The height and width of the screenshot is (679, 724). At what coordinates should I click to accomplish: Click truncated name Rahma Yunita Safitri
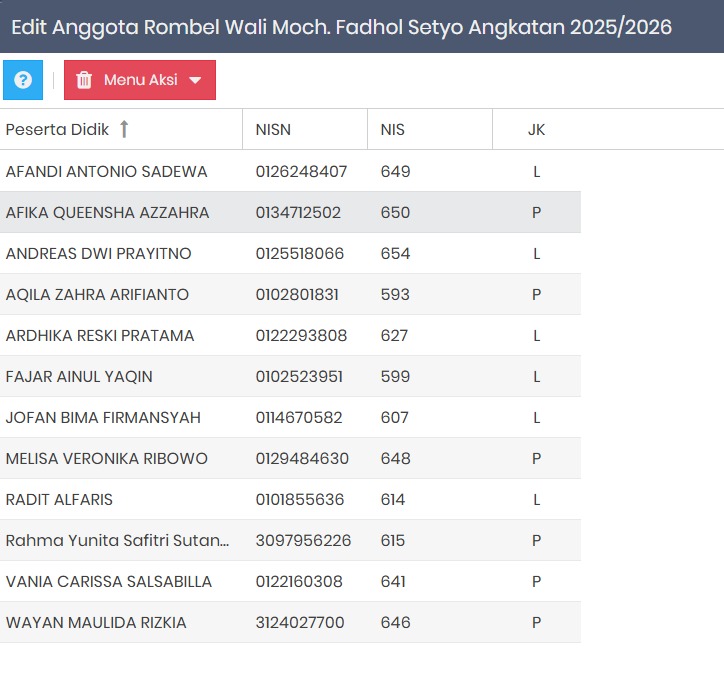(x=117, y=540)
